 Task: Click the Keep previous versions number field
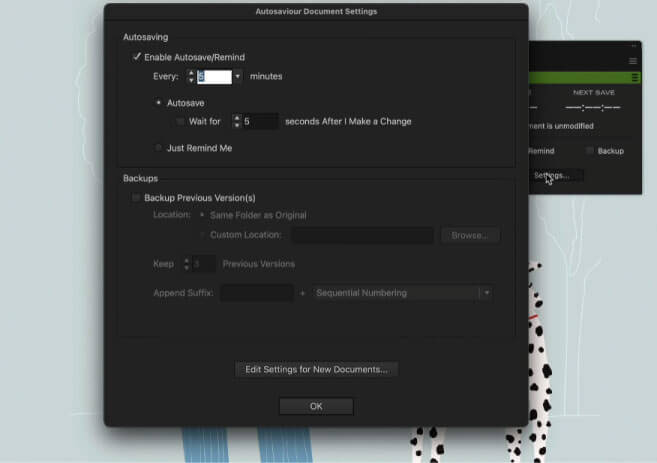click(204, 264)
